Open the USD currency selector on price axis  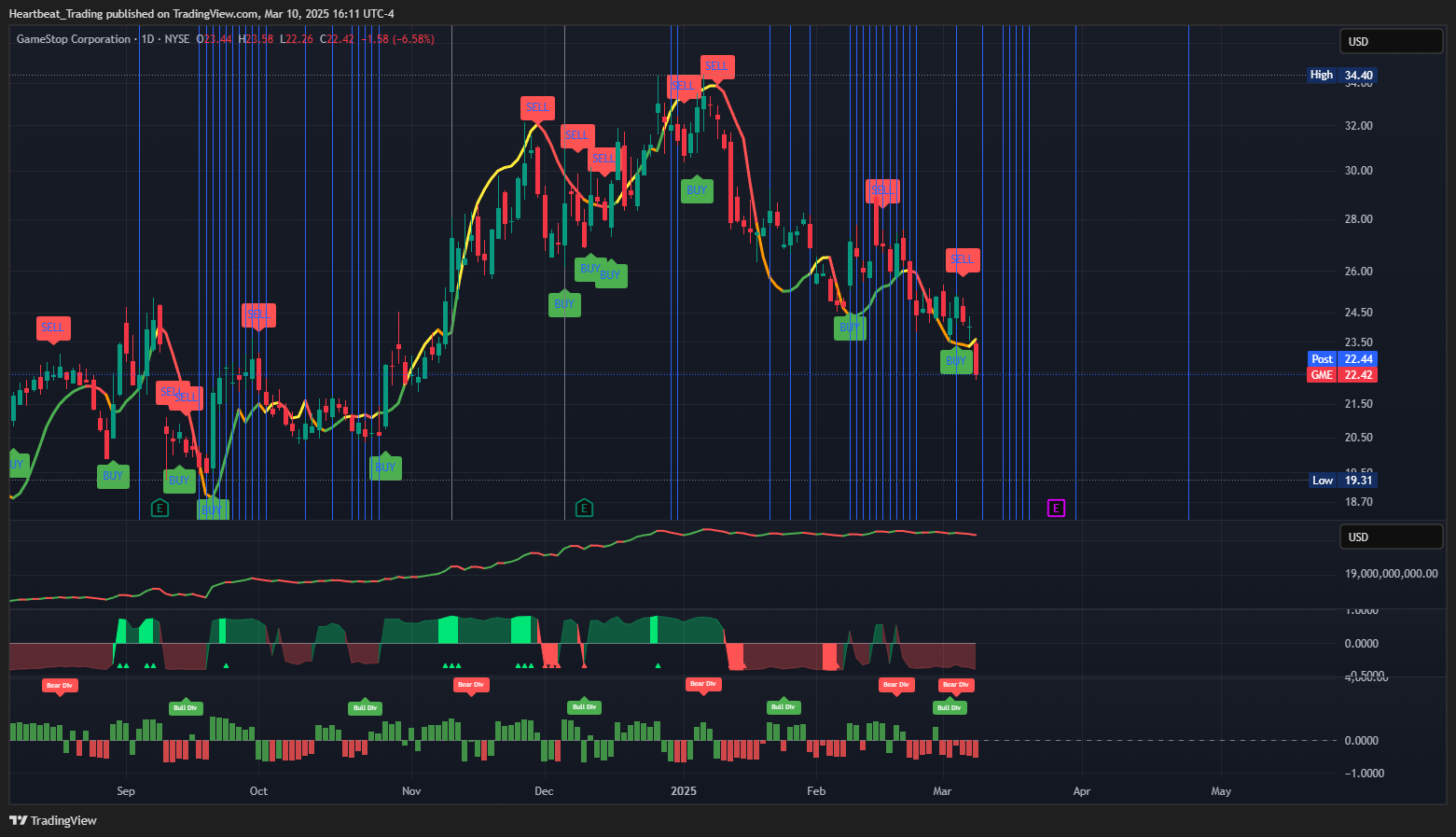(x=1392, y=41)
